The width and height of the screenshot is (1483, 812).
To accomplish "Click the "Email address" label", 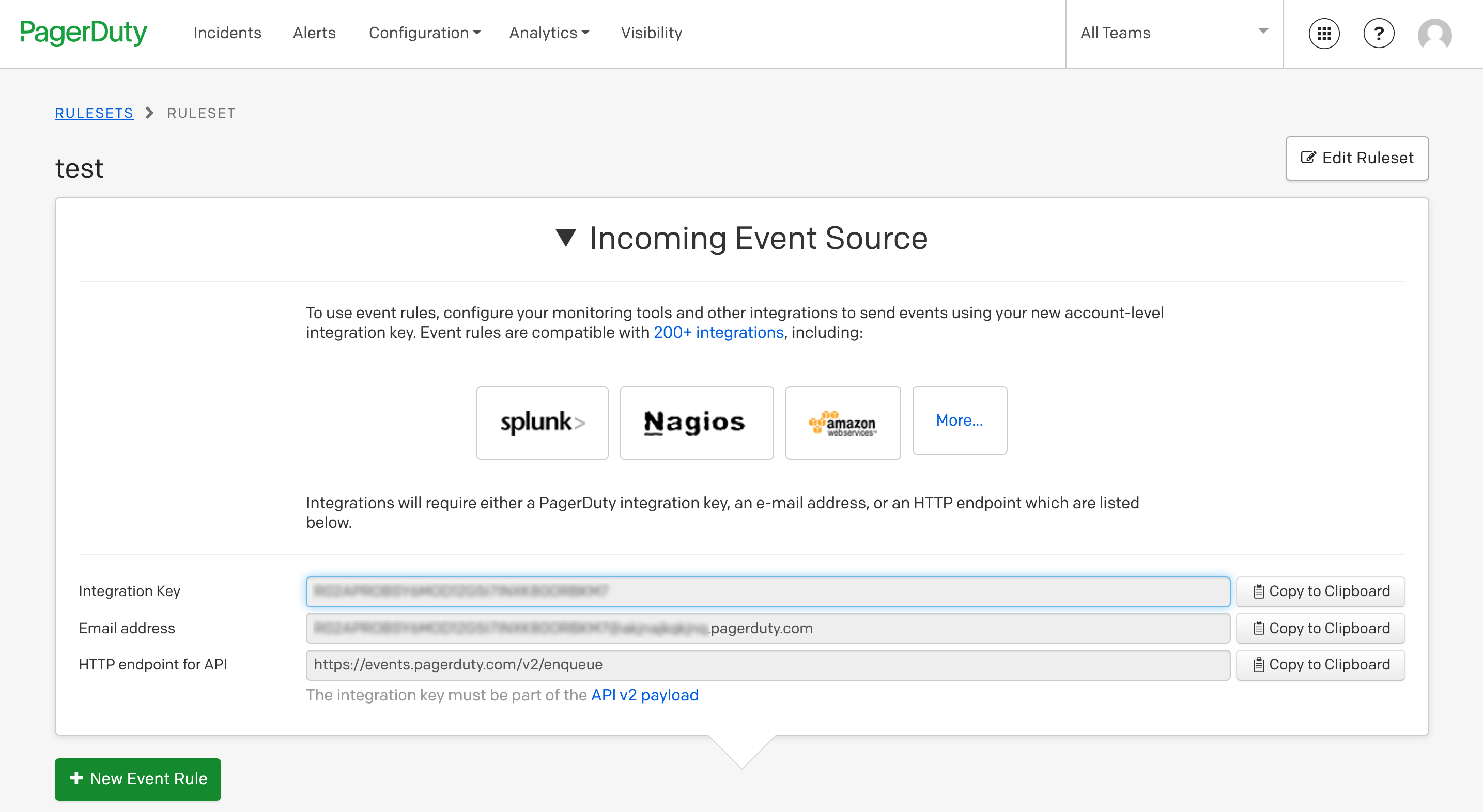I will pos(127,629).
